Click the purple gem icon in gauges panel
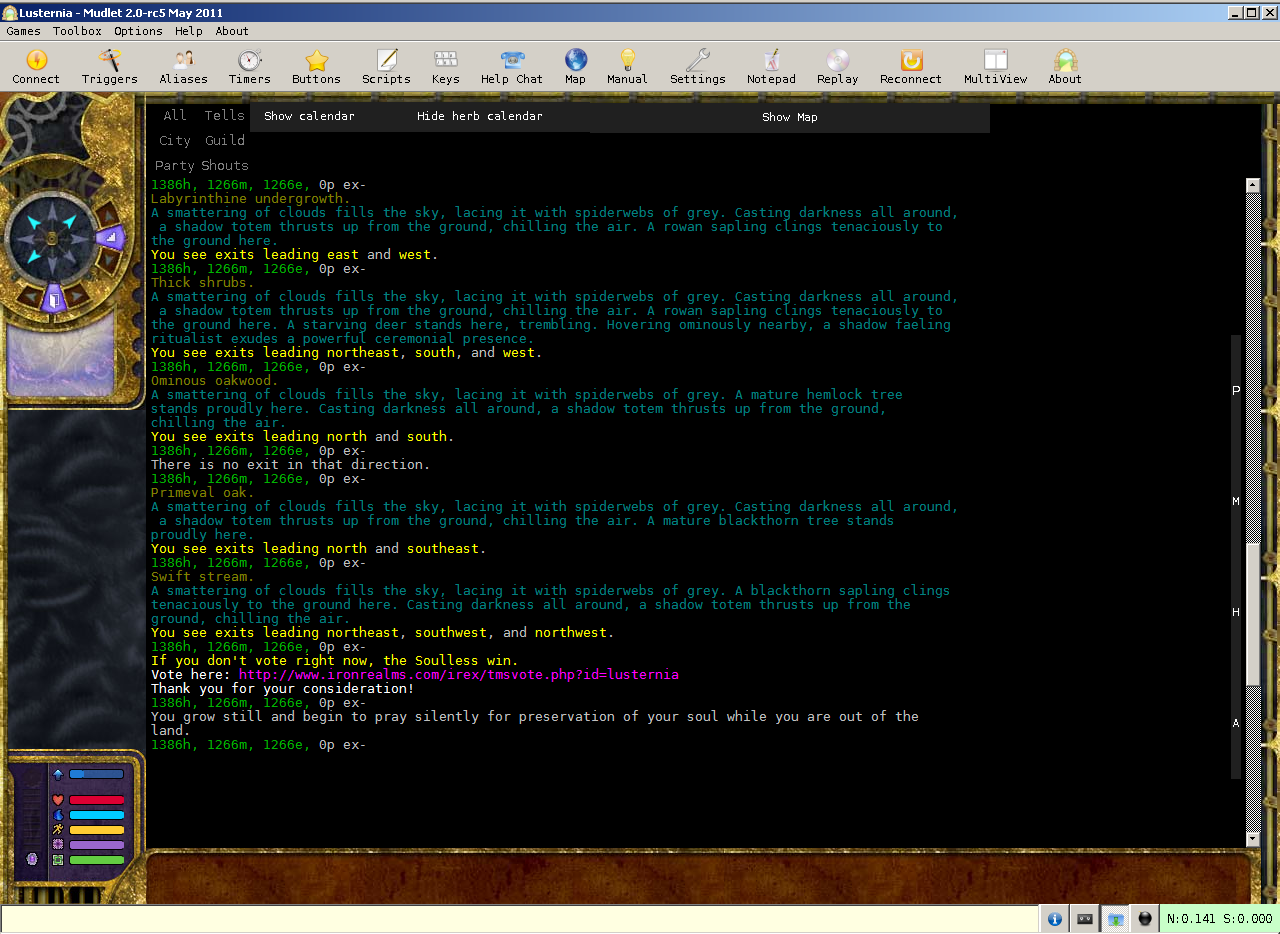Screen dimensions: 1280x934 click(x=32, y=859)
